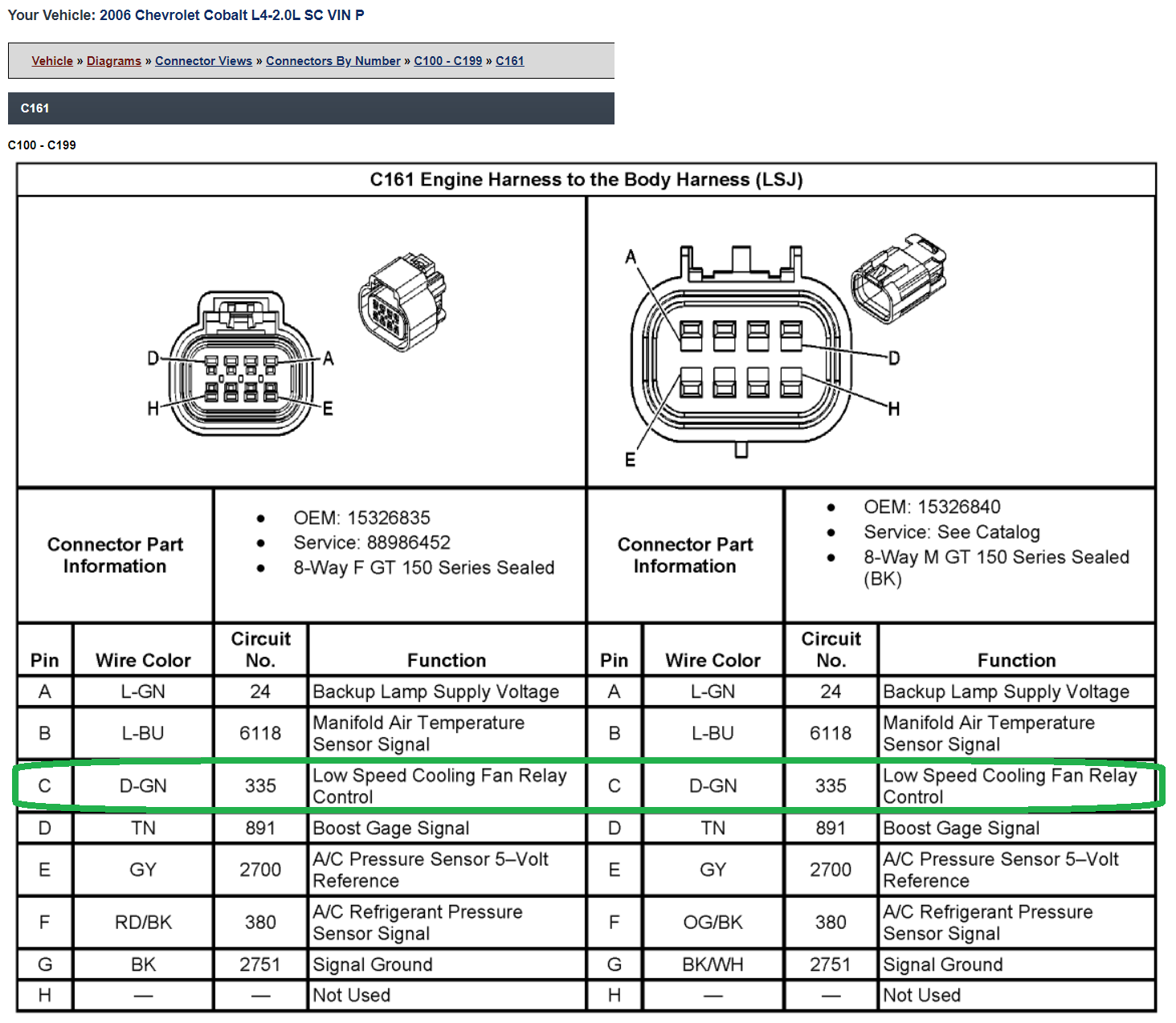Select the RD/BK wire color cell
Viewport: 1176px width, 1023px height.
(143, 923)
